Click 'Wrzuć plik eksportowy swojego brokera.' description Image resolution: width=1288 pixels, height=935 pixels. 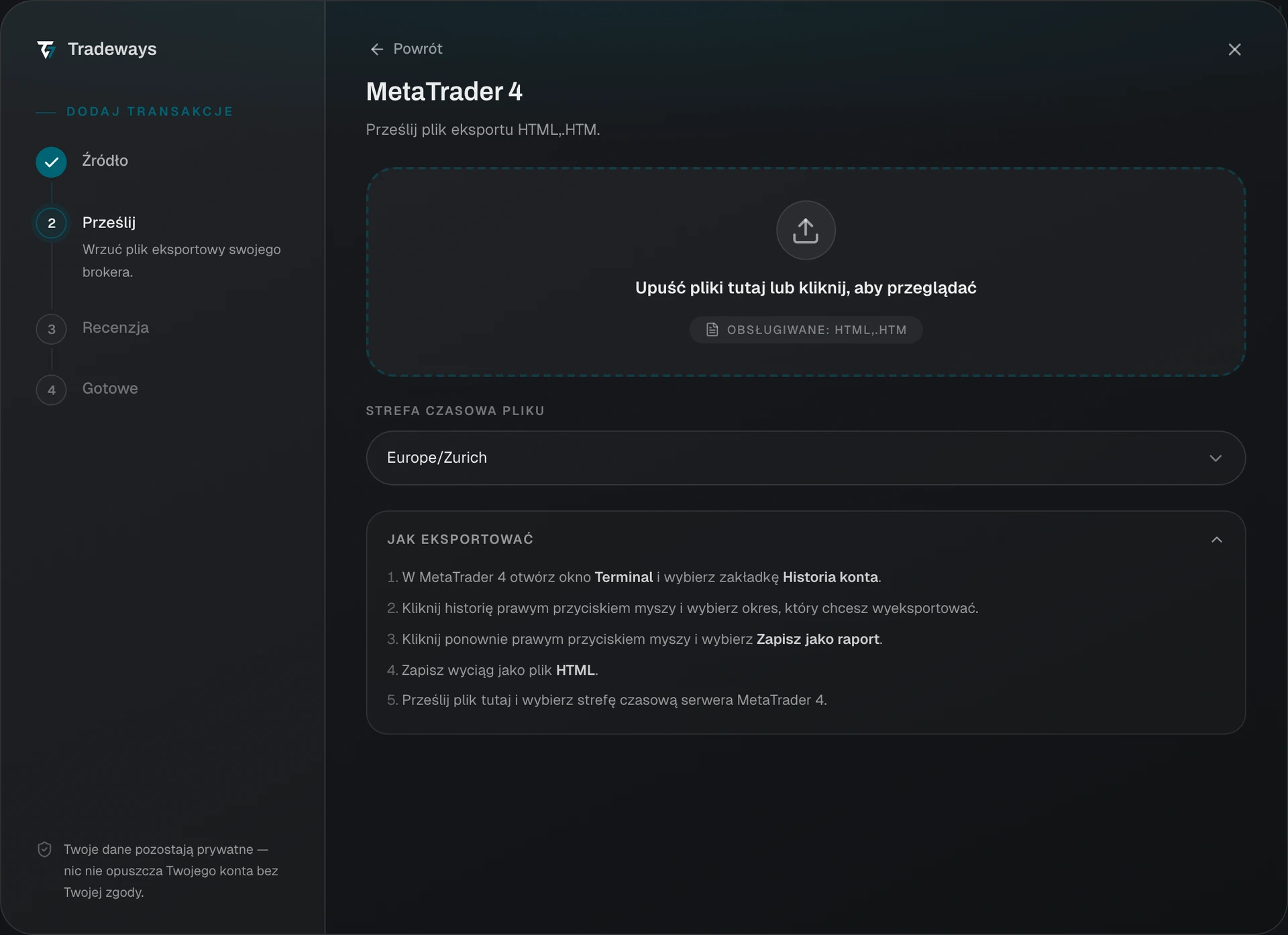pyautogui.click(x=182, y=261)
